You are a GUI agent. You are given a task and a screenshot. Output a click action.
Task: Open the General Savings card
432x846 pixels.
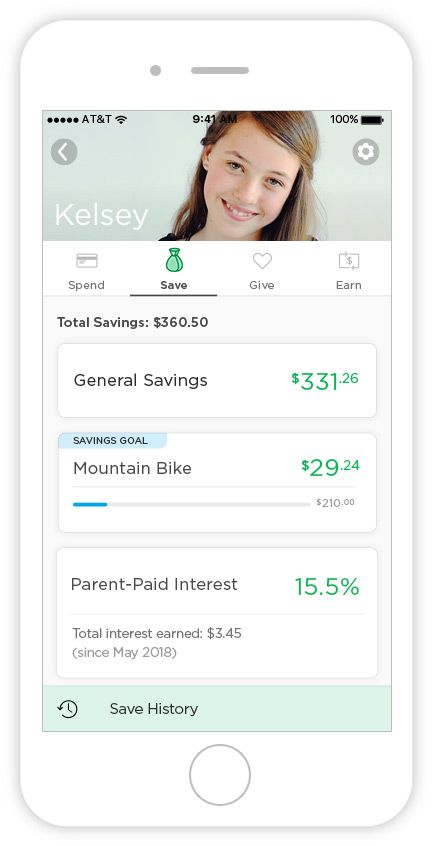[x=217, y=380]
